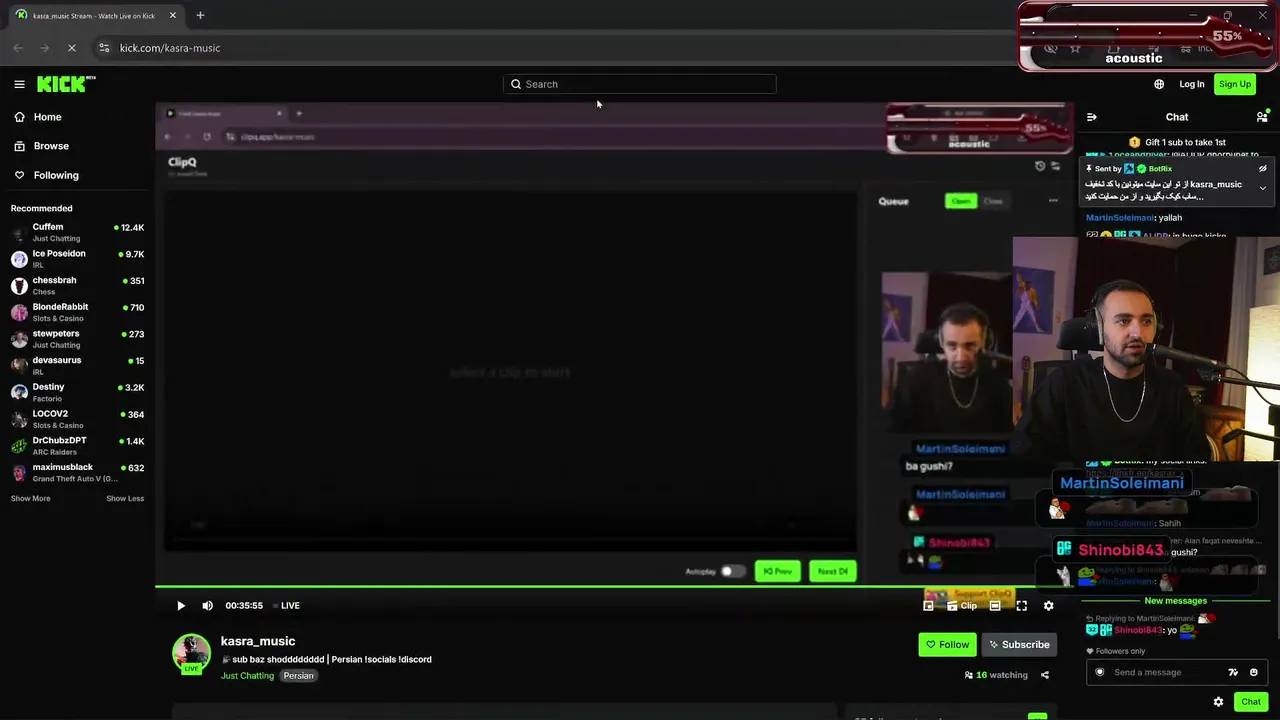Enter fullscreen on the video player

point(1021,605)
